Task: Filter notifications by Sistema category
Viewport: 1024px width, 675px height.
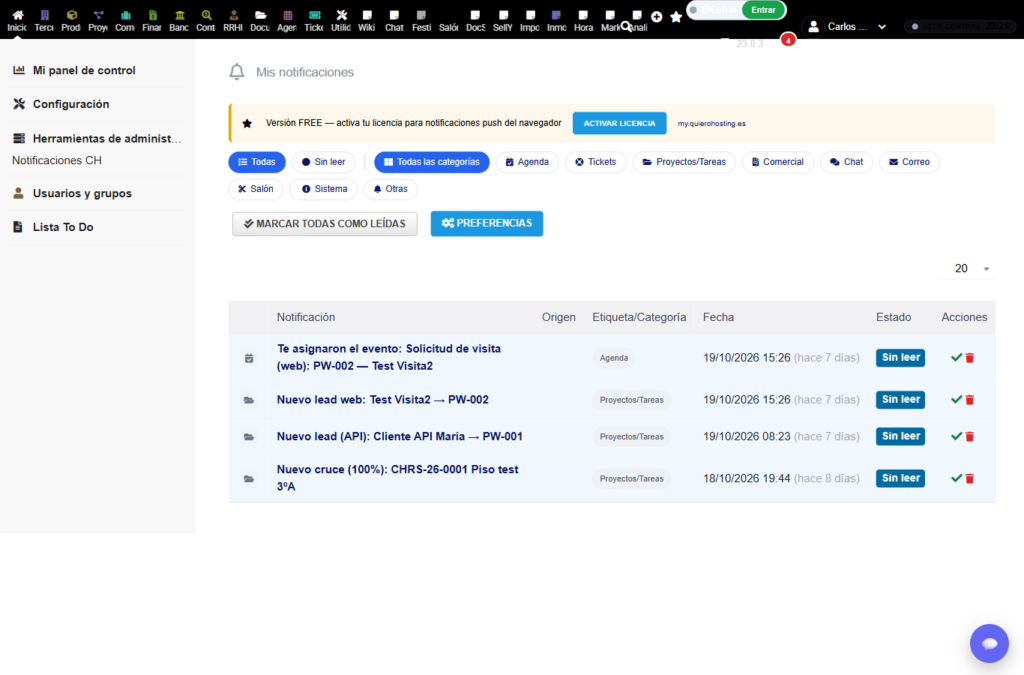Action: 324,189
